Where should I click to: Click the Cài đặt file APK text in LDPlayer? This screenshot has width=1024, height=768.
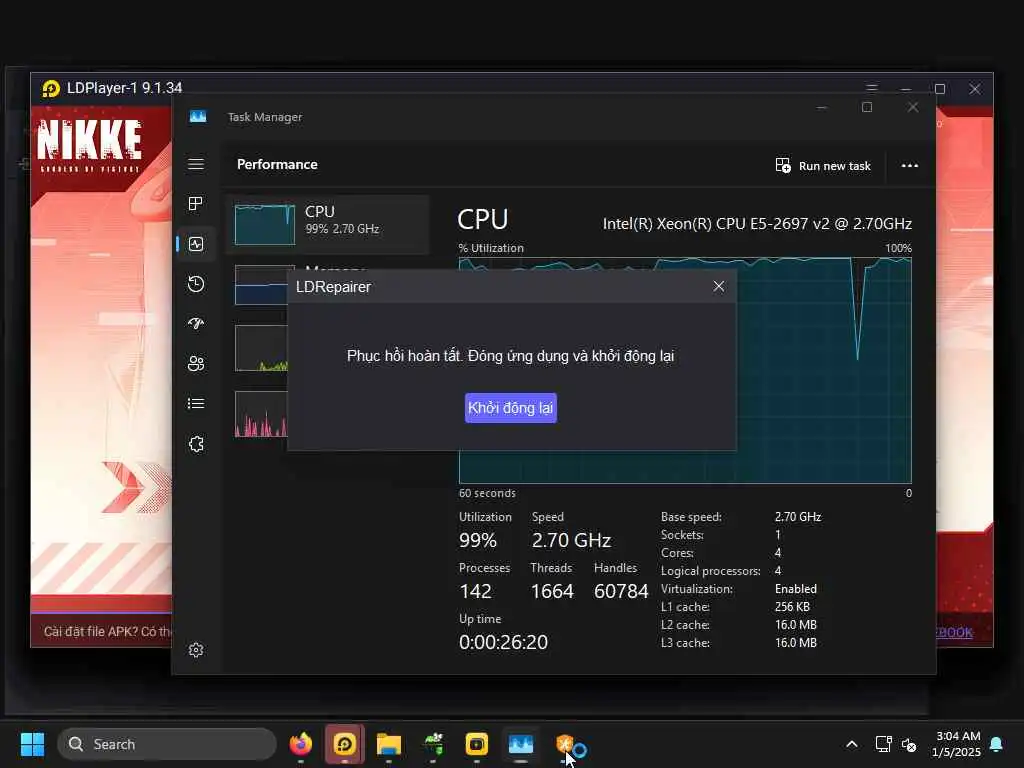tap(108, 632)
